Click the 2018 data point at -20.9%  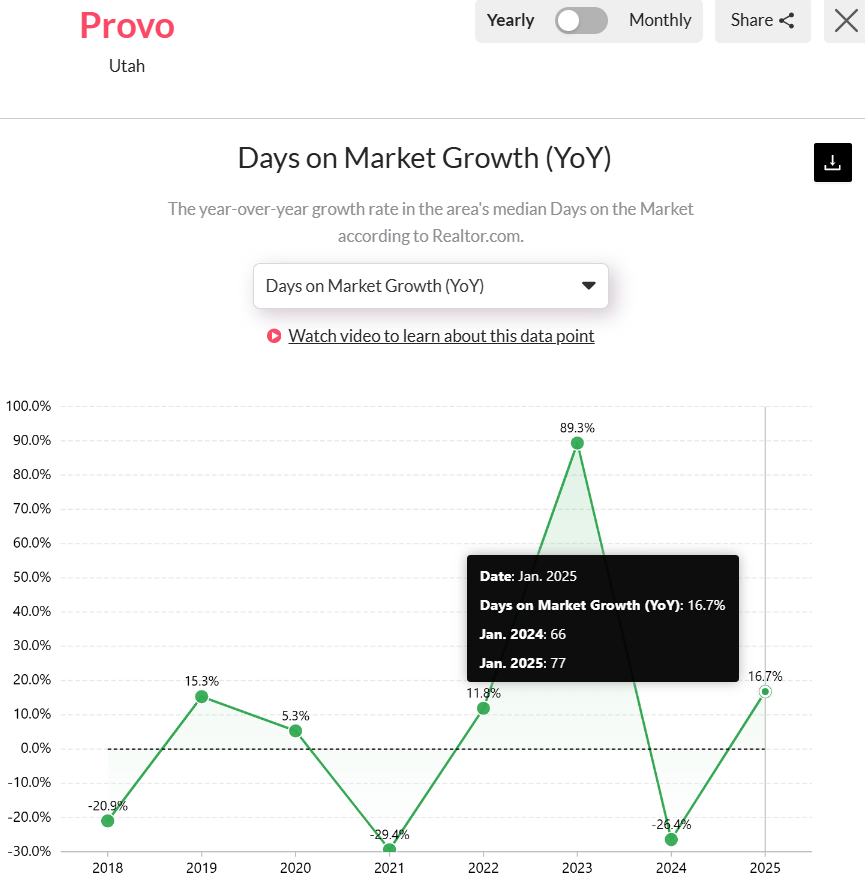pos(107,821)
